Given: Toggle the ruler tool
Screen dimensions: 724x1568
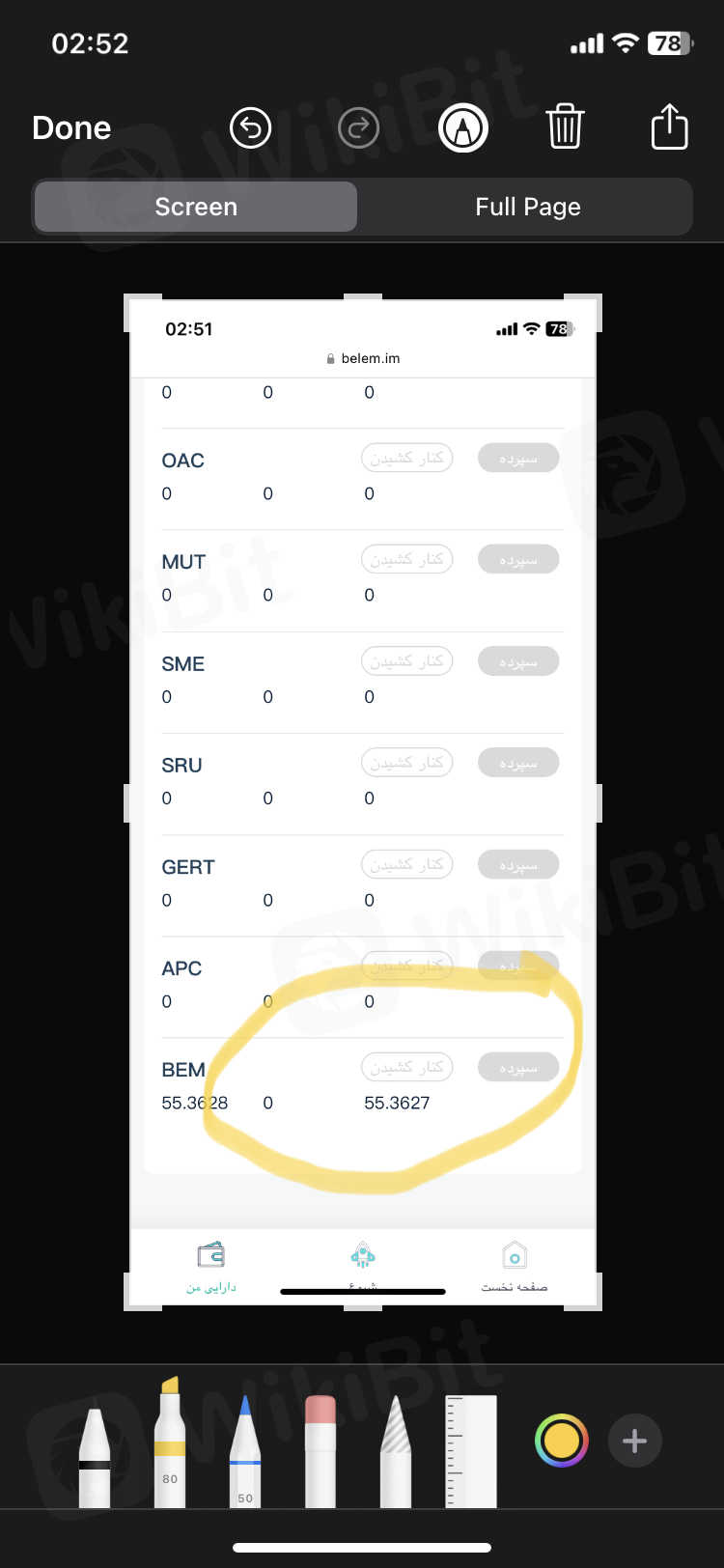Looking at the screenshot, I should [x=471, y=1451].
